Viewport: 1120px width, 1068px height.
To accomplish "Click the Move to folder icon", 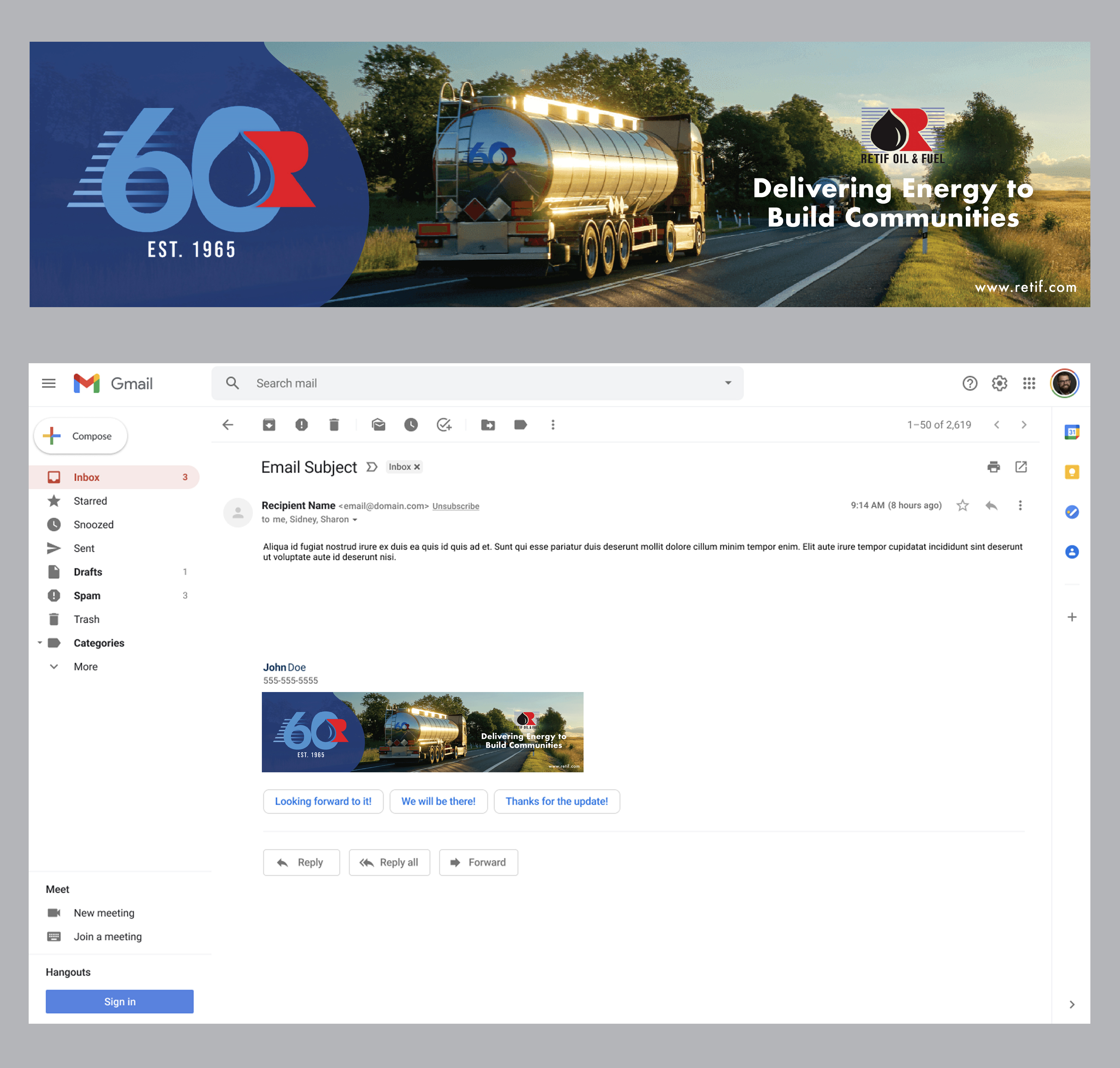I will [488, 425].
